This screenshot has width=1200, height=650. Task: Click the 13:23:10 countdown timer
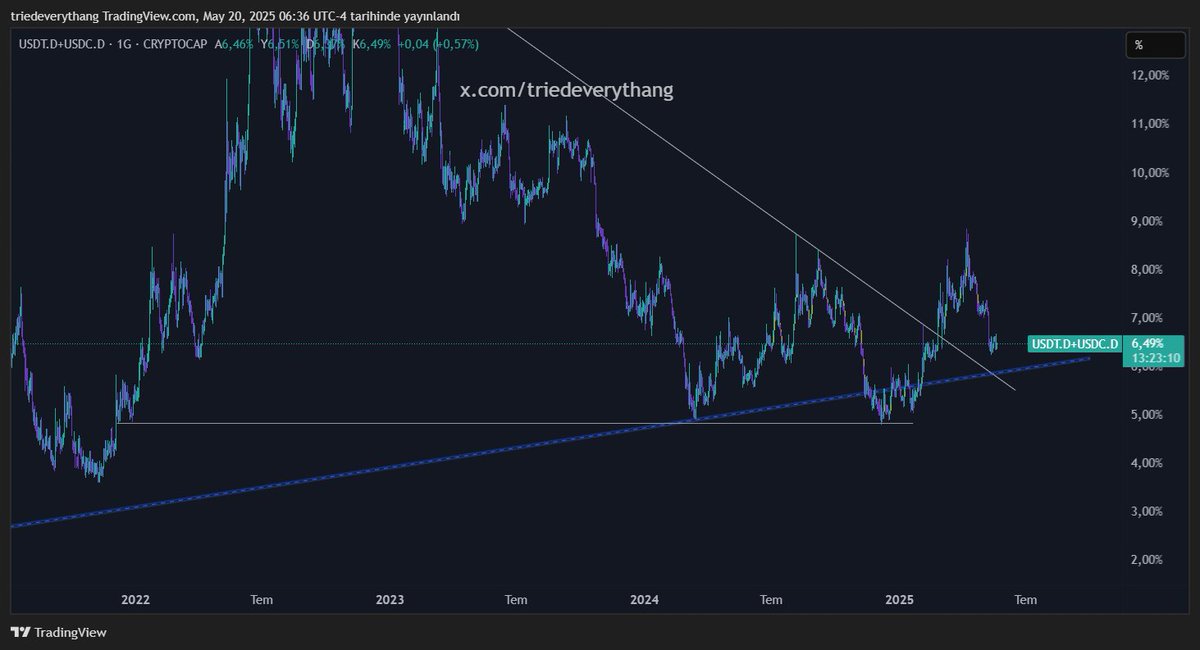1157,358
